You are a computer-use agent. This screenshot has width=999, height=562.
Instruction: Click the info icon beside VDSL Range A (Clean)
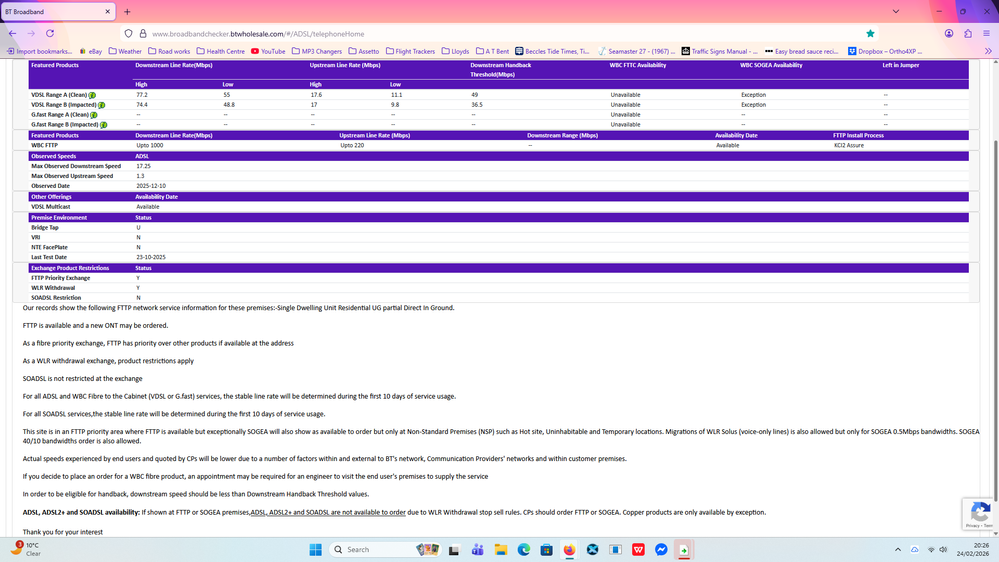pos(92,95)
